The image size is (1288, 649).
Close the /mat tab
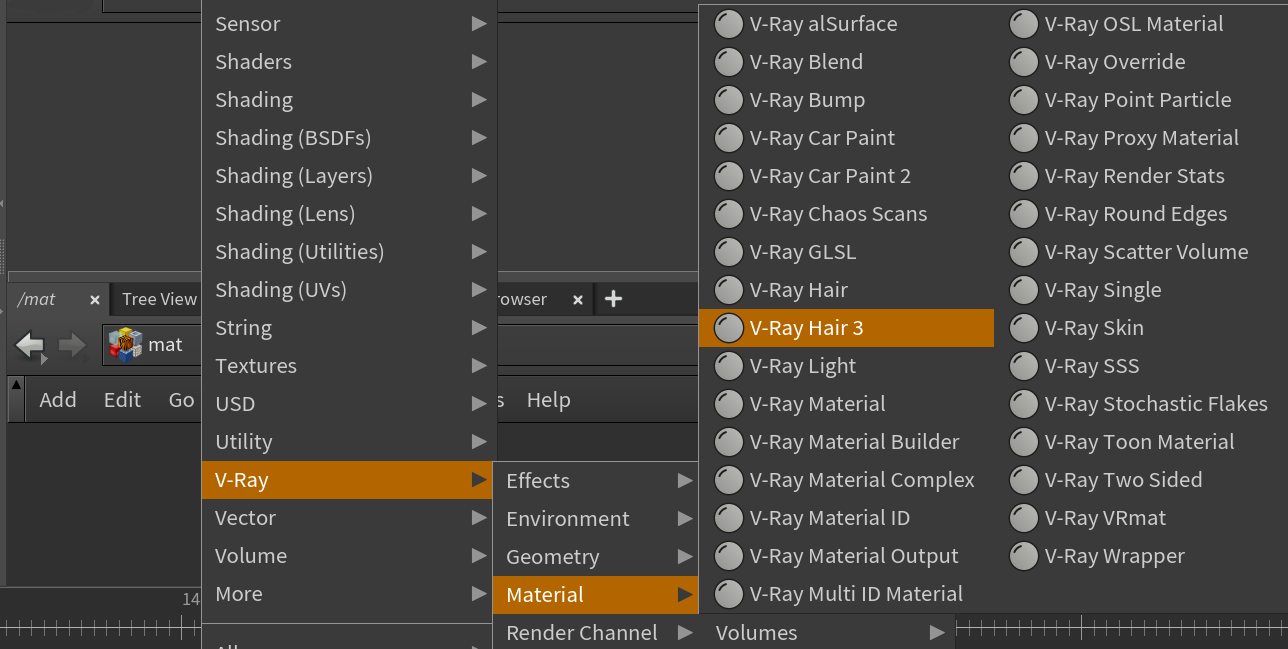(x=95, y=300)
